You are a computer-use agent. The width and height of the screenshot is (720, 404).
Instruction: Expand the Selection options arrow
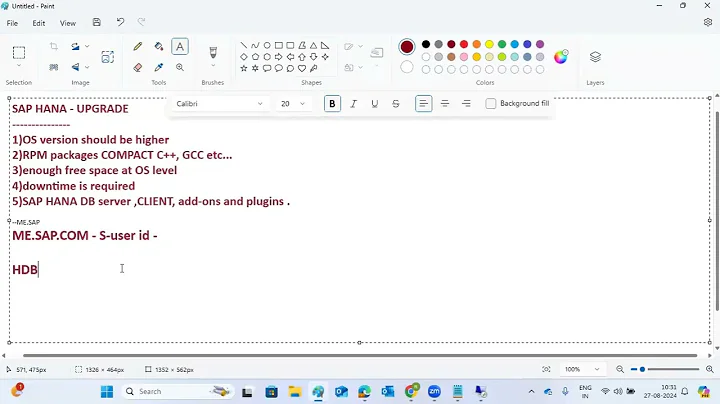coord(19,66)
